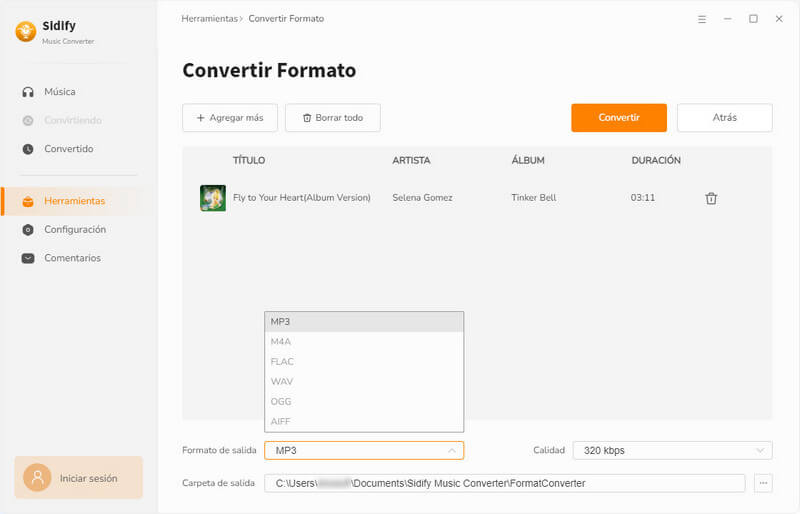
Task: Open the hamburger menu icon
Action: 702,19
